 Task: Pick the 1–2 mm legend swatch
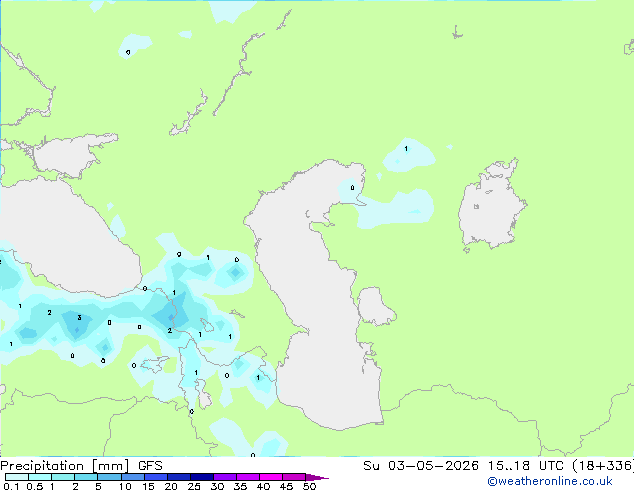[63, 477]
